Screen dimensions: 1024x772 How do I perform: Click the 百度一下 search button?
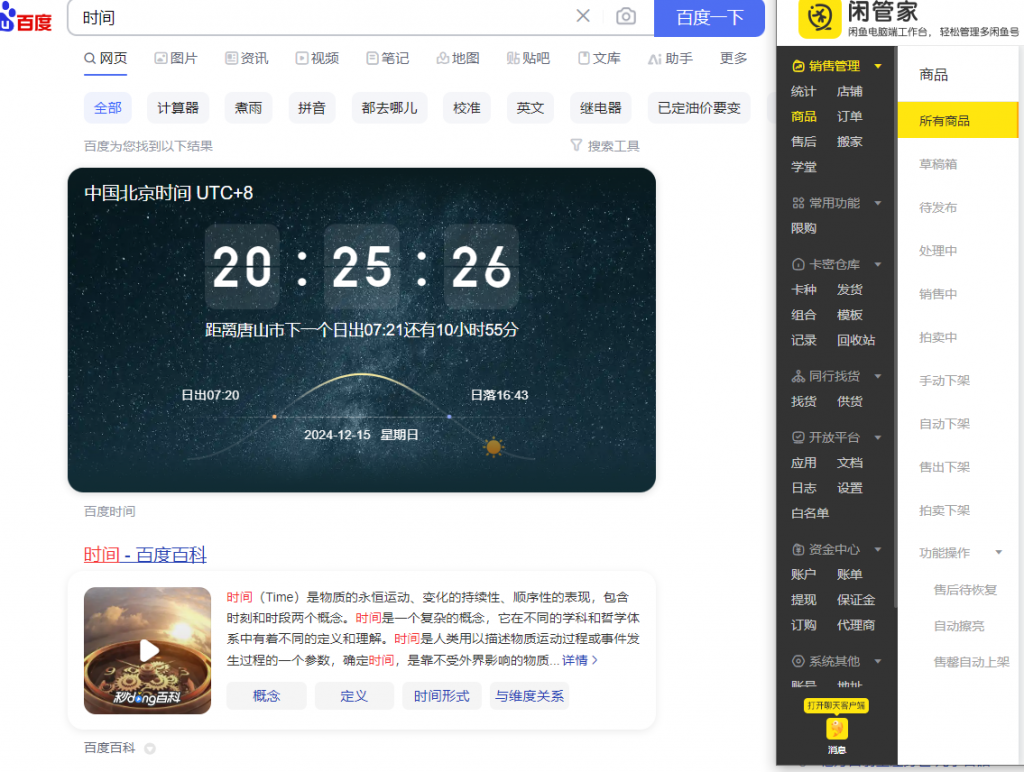pos(709,18)
